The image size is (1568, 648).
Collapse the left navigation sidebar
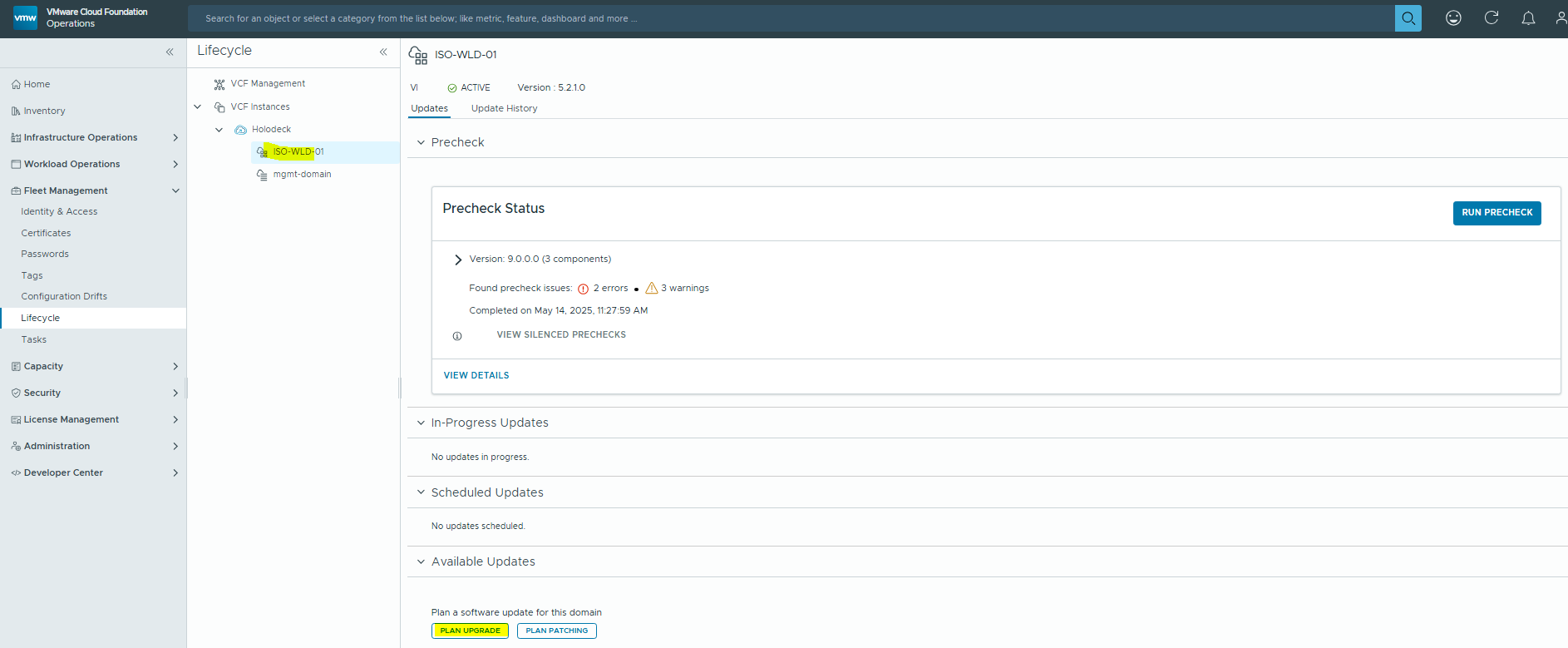(170, 52)
